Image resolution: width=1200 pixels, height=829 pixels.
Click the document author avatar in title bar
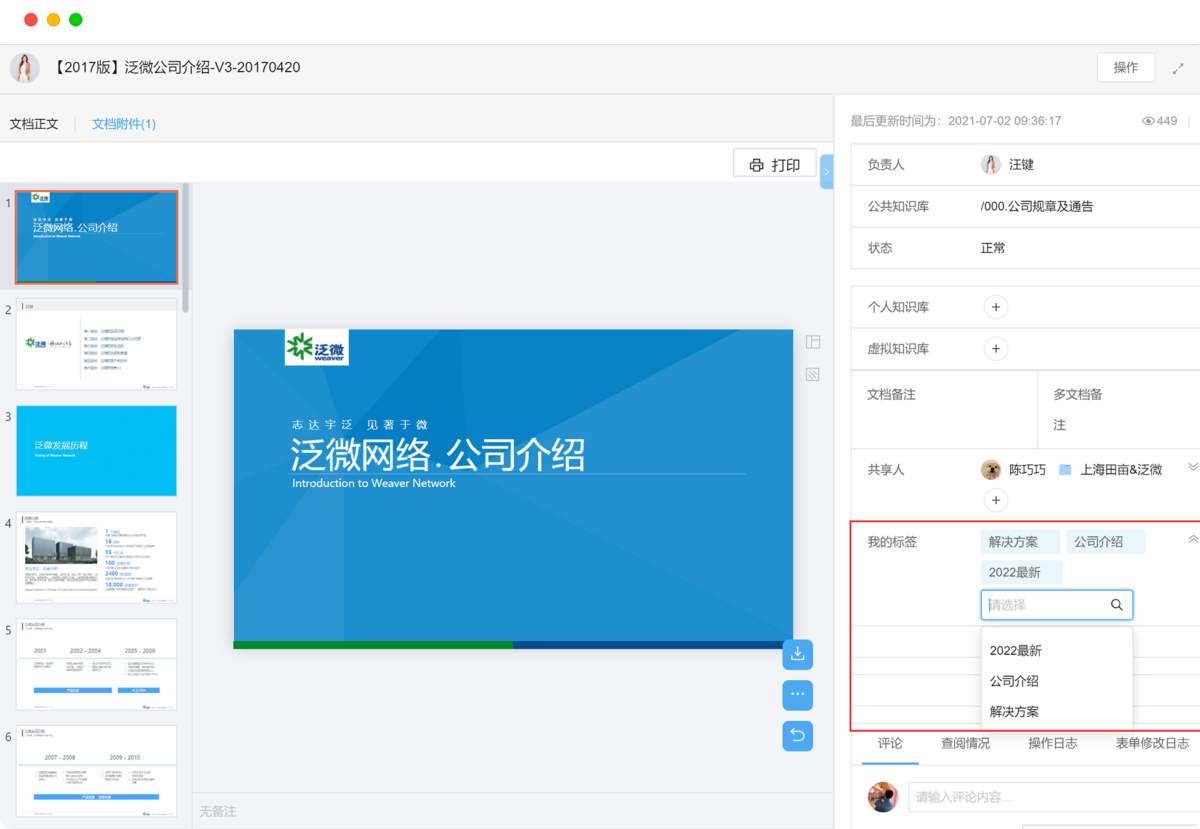tap(25, 68)
